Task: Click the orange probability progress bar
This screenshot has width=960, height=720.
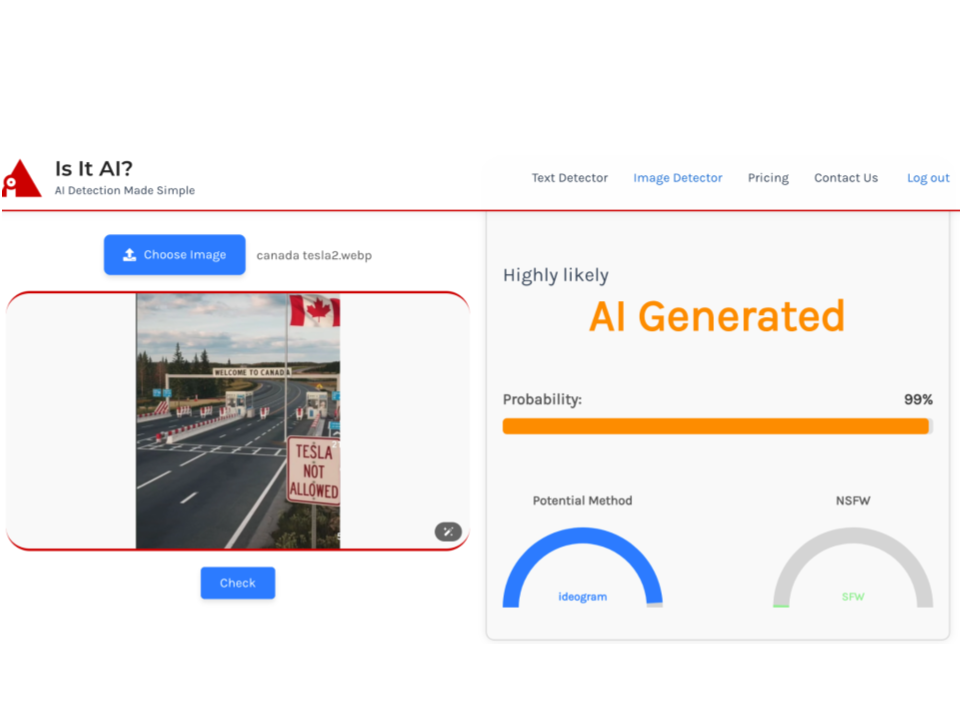Action: 716,426
